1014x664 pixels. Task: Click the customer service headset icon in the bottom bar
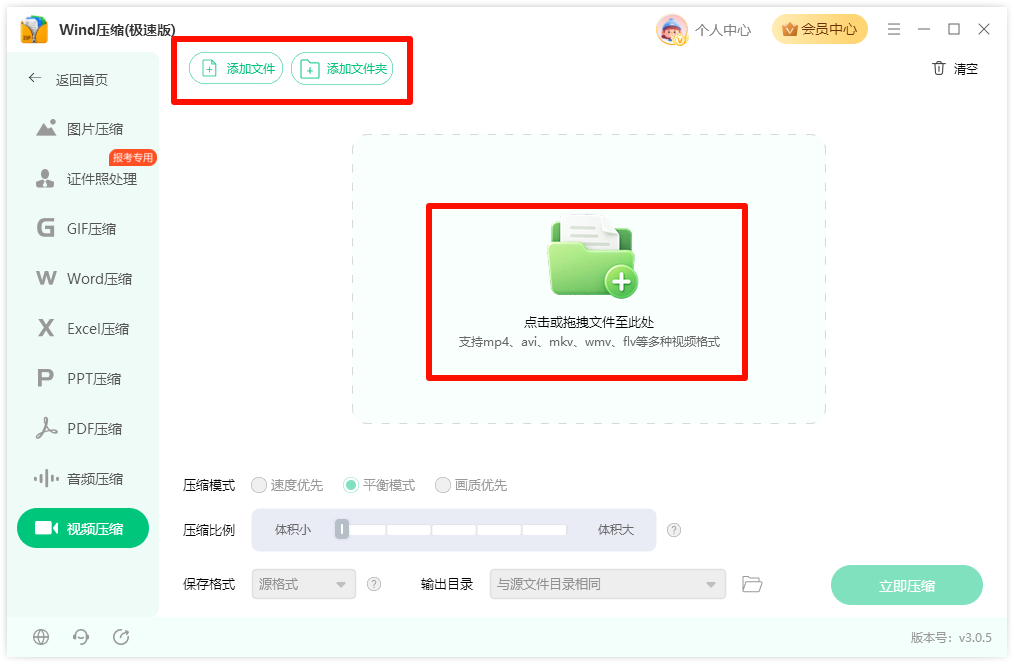[x=81, y=637]
